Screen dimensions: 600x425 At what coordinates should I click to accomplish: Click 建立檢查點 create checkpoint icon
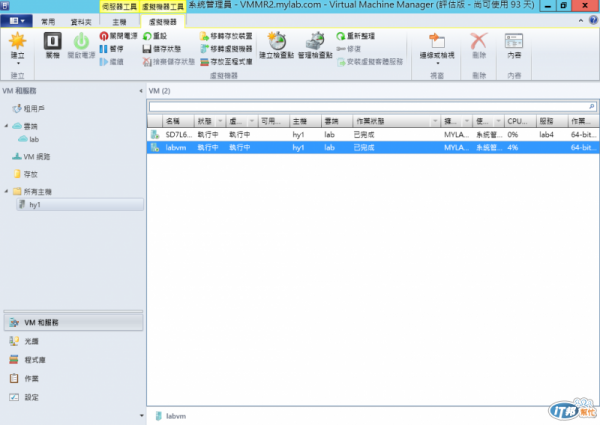tap(277, 41)
